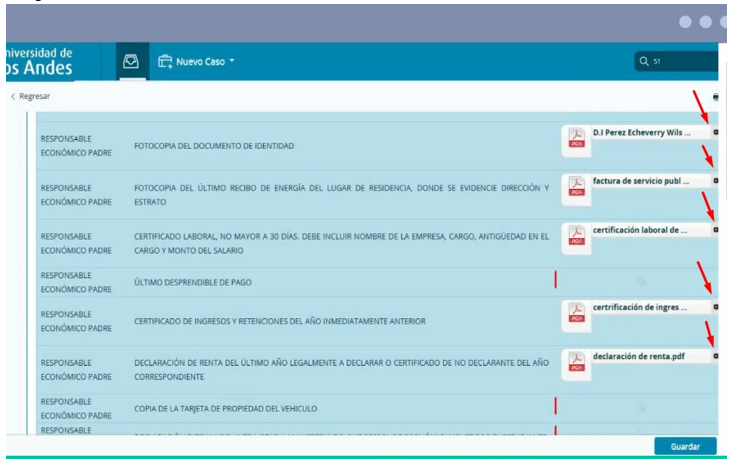Remove the certificación laboral attachment
This screenshot has width=739, height=471.
pos(715,230)
